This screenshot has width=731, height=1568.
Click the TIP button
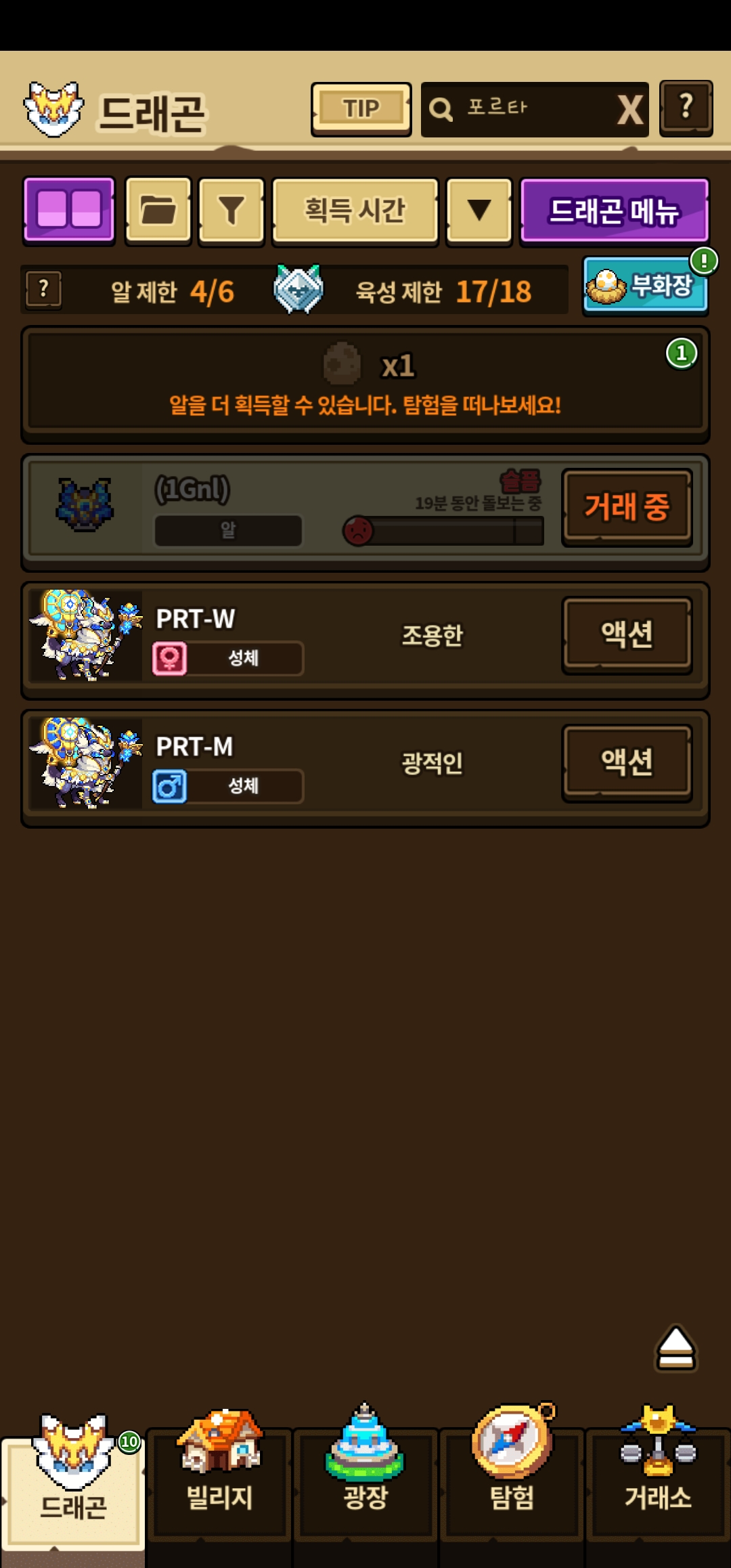[361, 109]
